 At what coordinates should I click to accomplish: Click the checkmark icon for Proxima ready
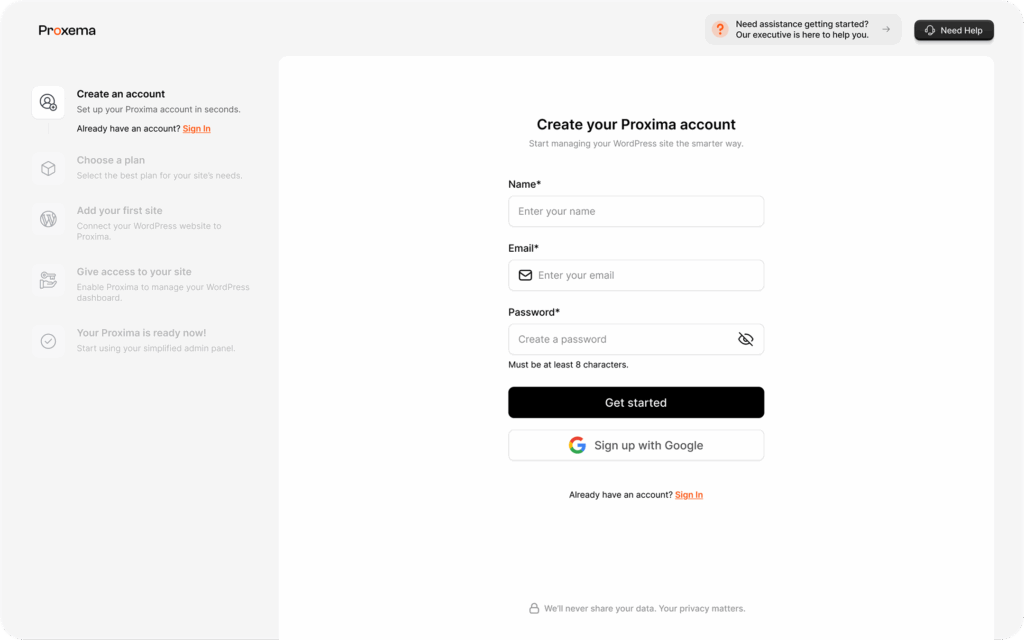(x=48, y=341)
